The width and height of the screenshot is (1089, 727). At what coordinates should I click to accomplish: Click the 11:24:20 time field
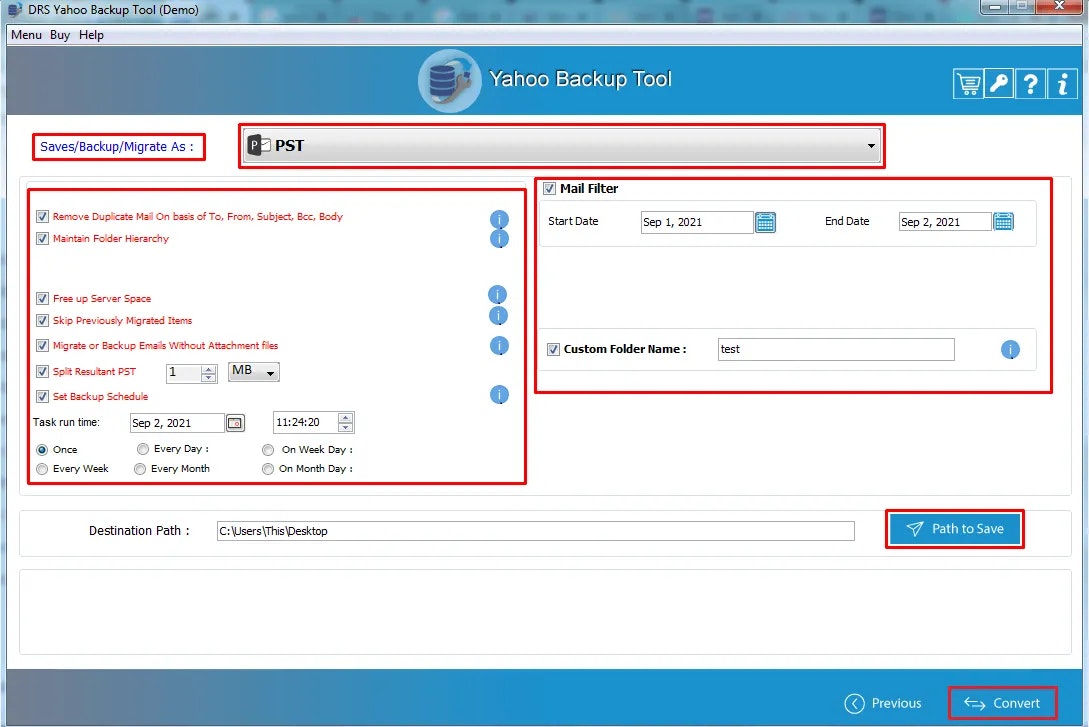(x=306, y=422)
